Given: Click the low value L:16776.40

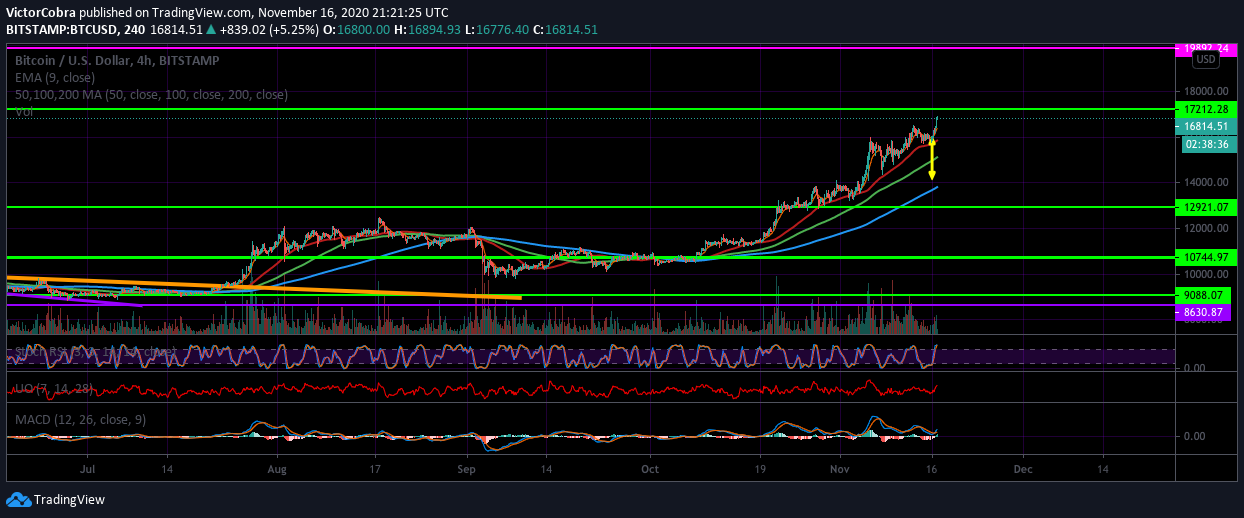Looking at the screenshot, I should pos(496,29).
